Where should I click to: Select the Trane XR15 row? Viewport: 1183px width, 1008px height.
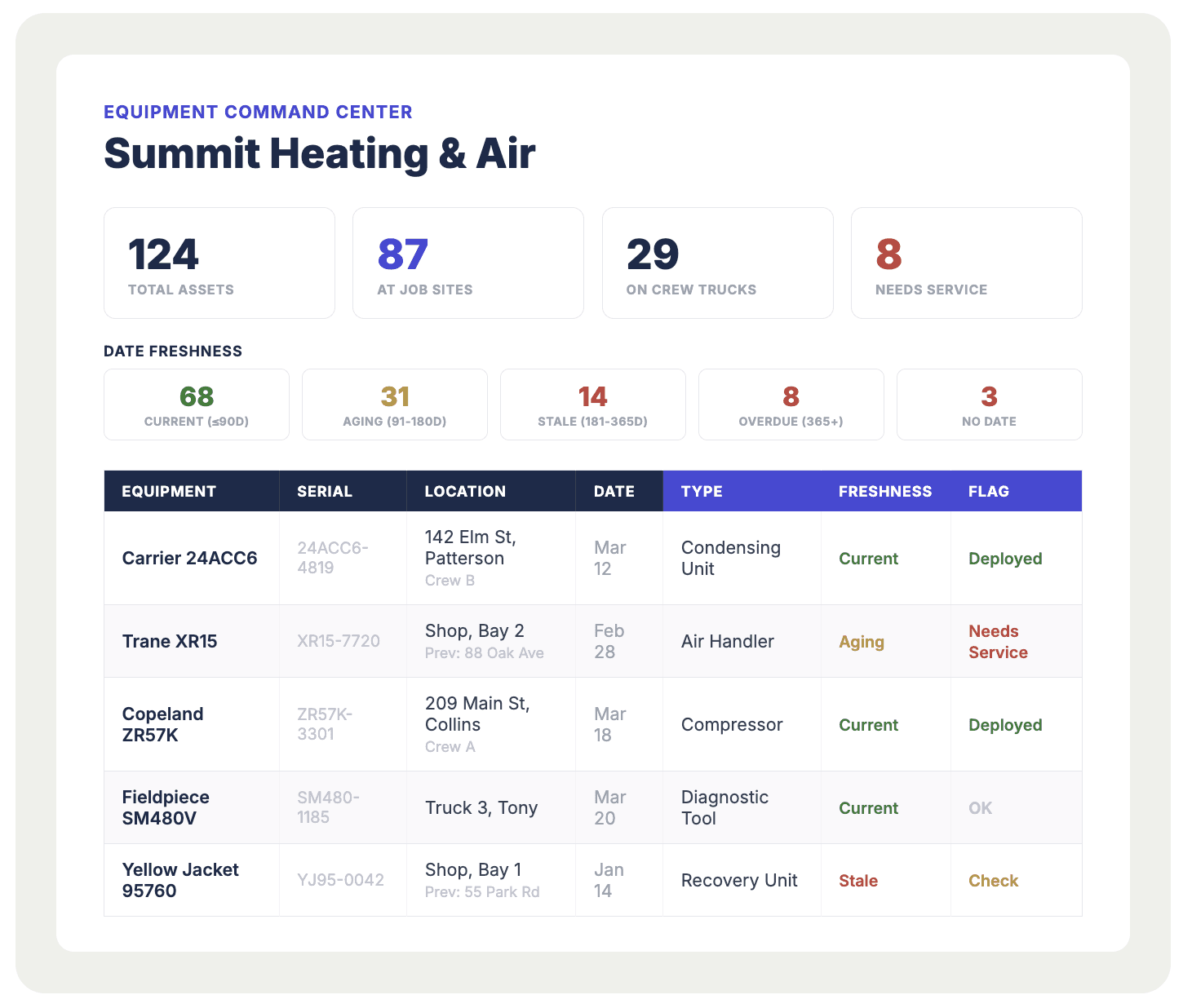click(169, 641)
